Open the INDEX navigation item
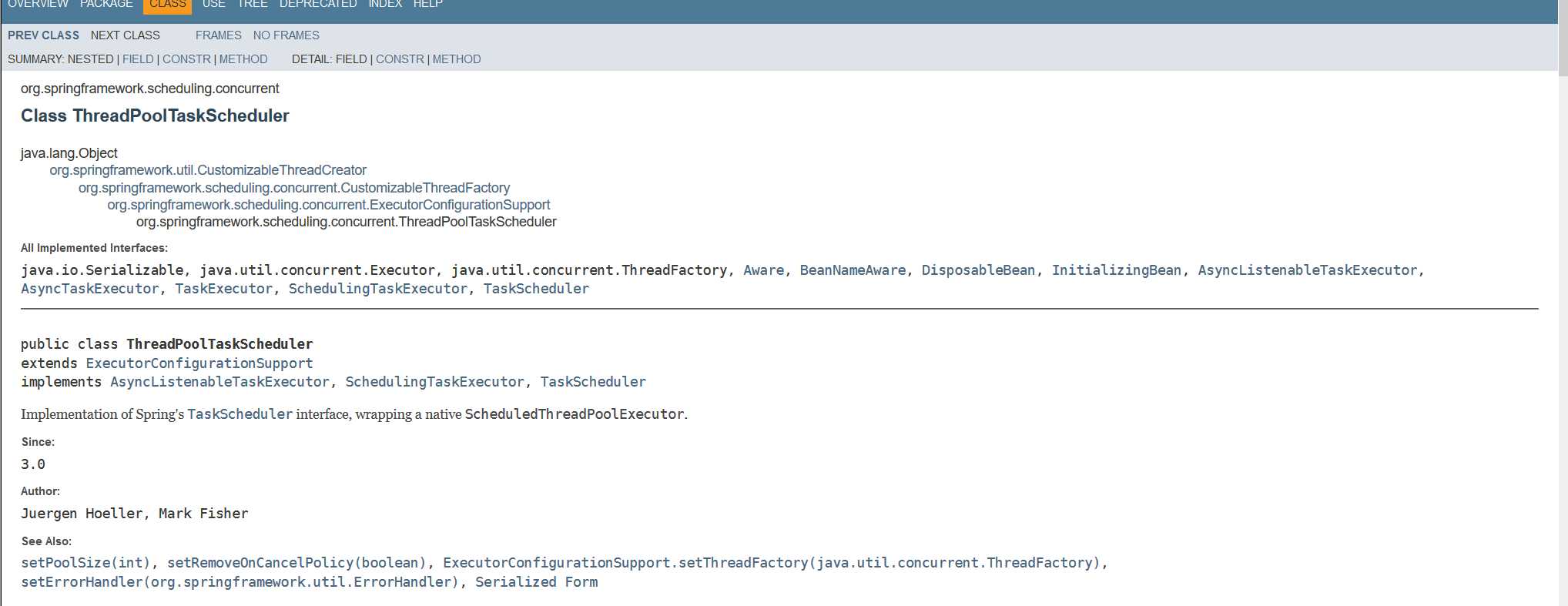This screenshot has width=1568, height=606. click(x=385, y=4)
